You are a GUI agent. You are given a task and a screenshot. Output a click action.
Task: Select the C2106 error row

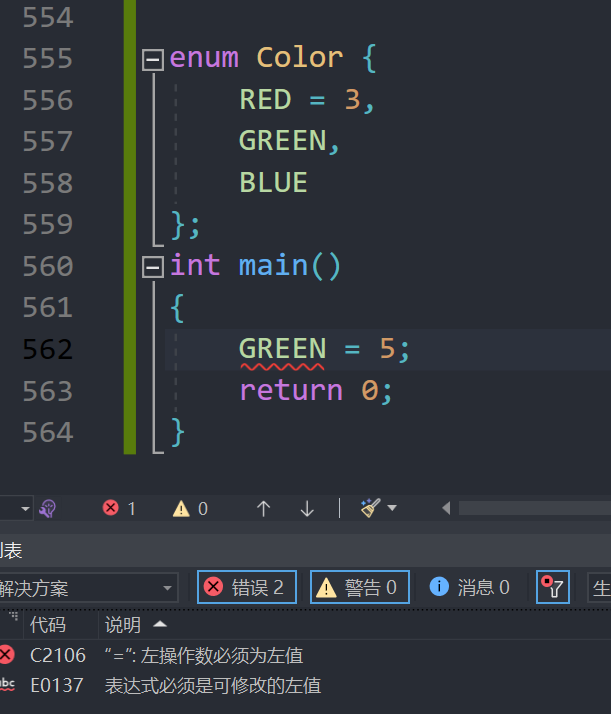pos(306,656)
